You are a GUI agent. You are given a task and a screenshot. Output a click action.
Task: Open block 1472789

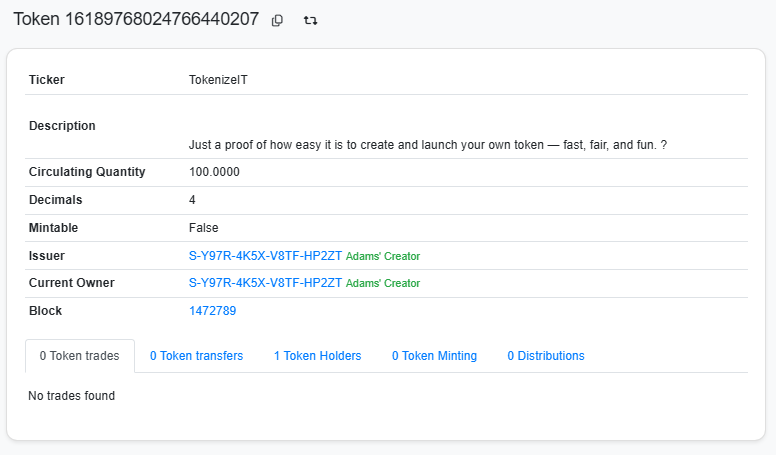tap(213, 311)
